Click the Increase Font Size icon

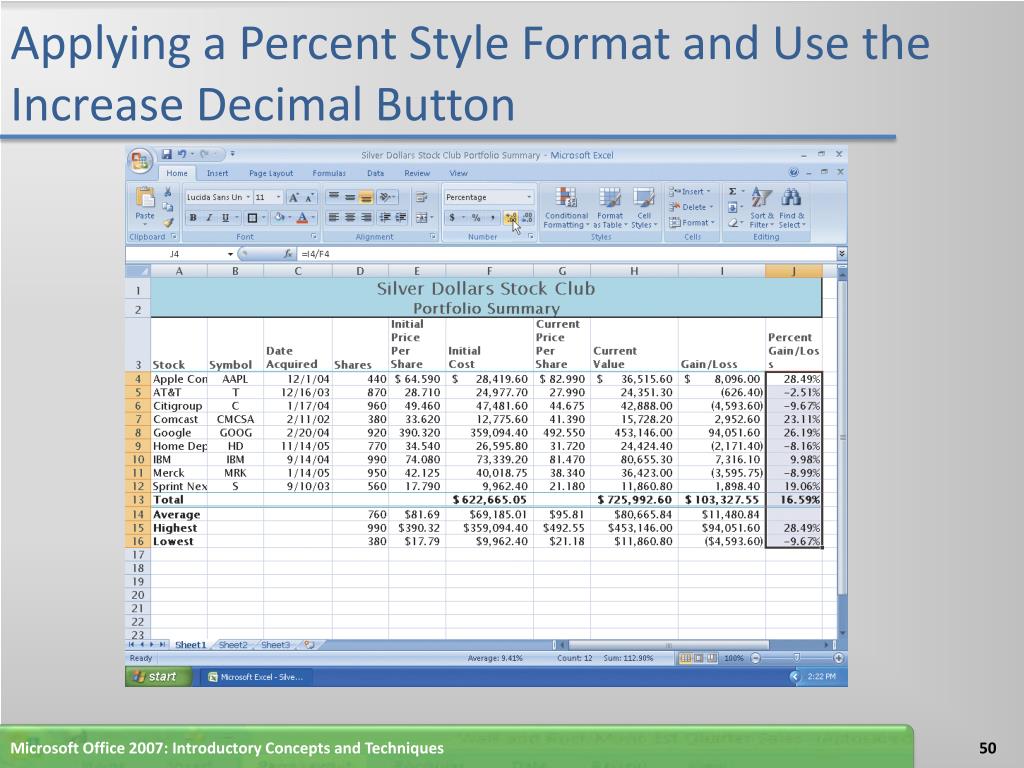(x=294, y=197)
